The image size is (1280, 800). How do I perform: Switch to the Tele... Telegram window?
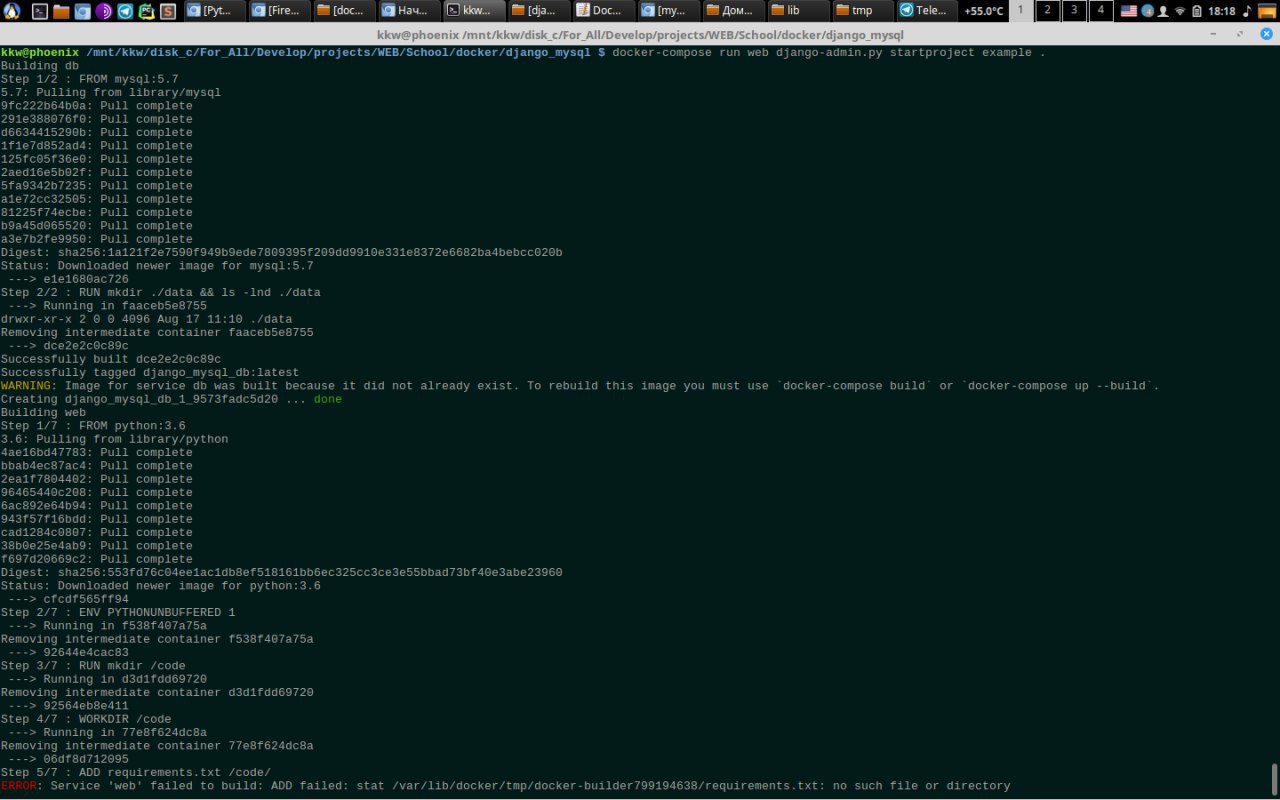tap(927, 11)
